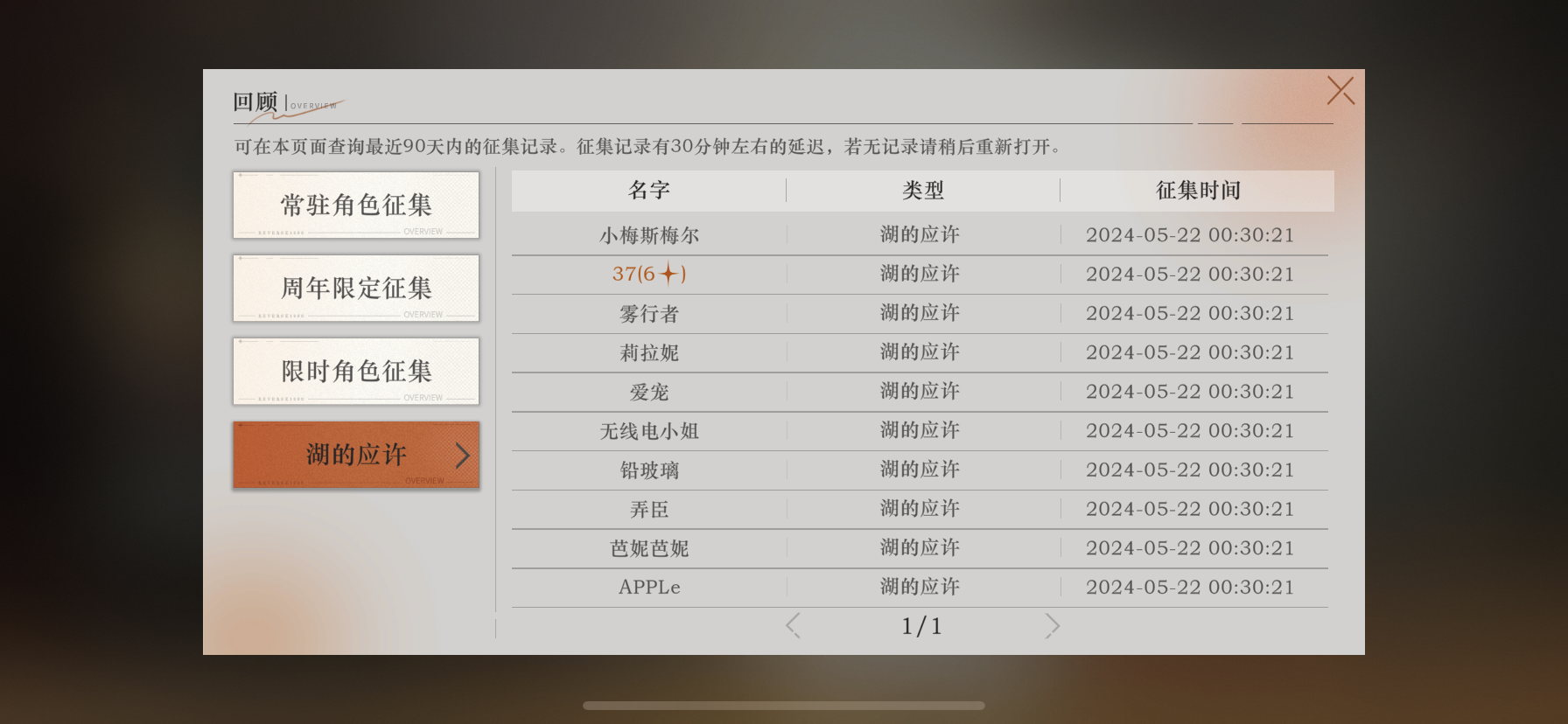The image size is (1568, 724).
Task: Select the highlighted 湖的应许 tab
Action: coord(356,455)
